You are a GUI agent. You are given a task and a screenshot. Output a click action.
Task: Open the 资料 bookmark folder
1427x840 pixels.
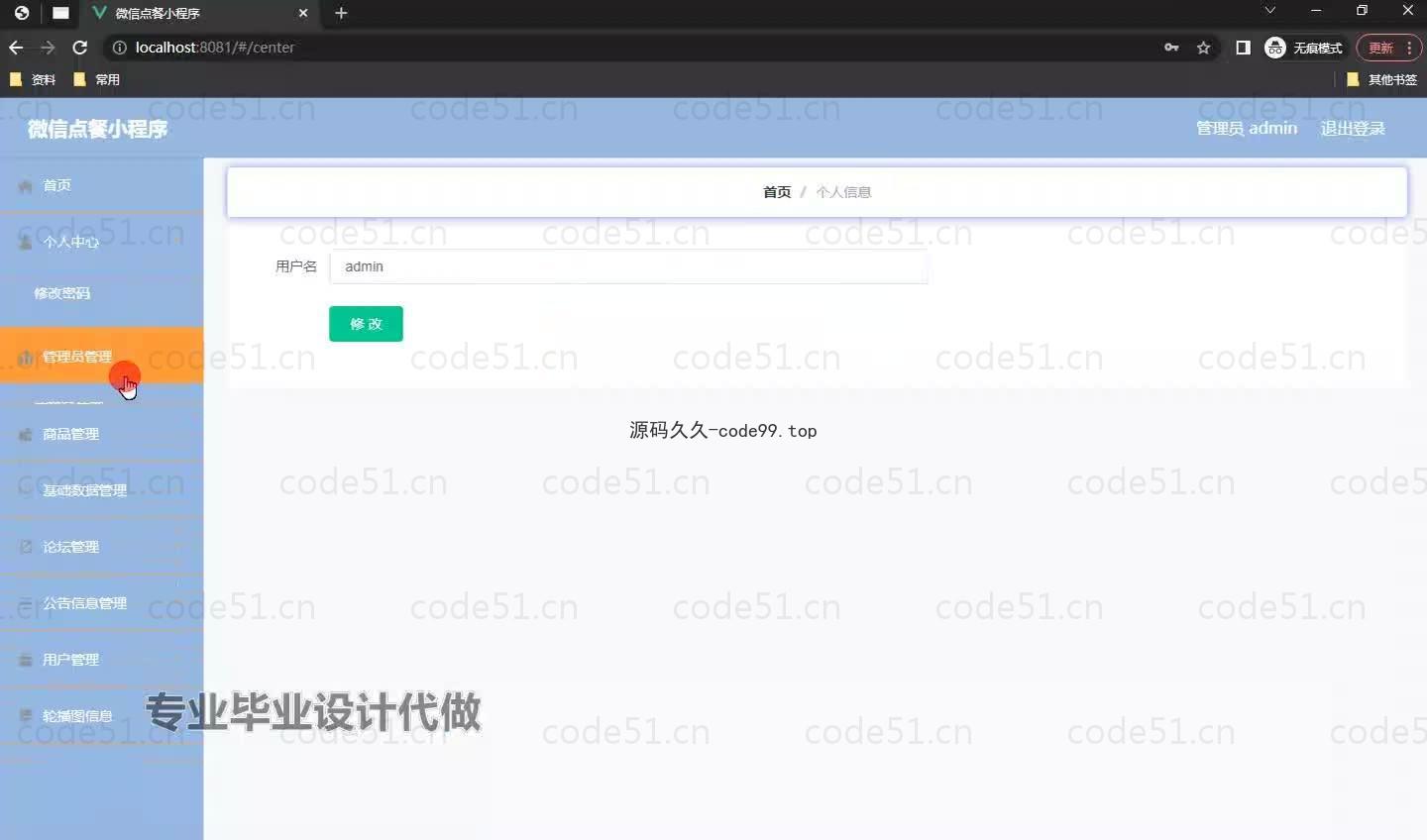pyautogui.click(x=32, y=79)
